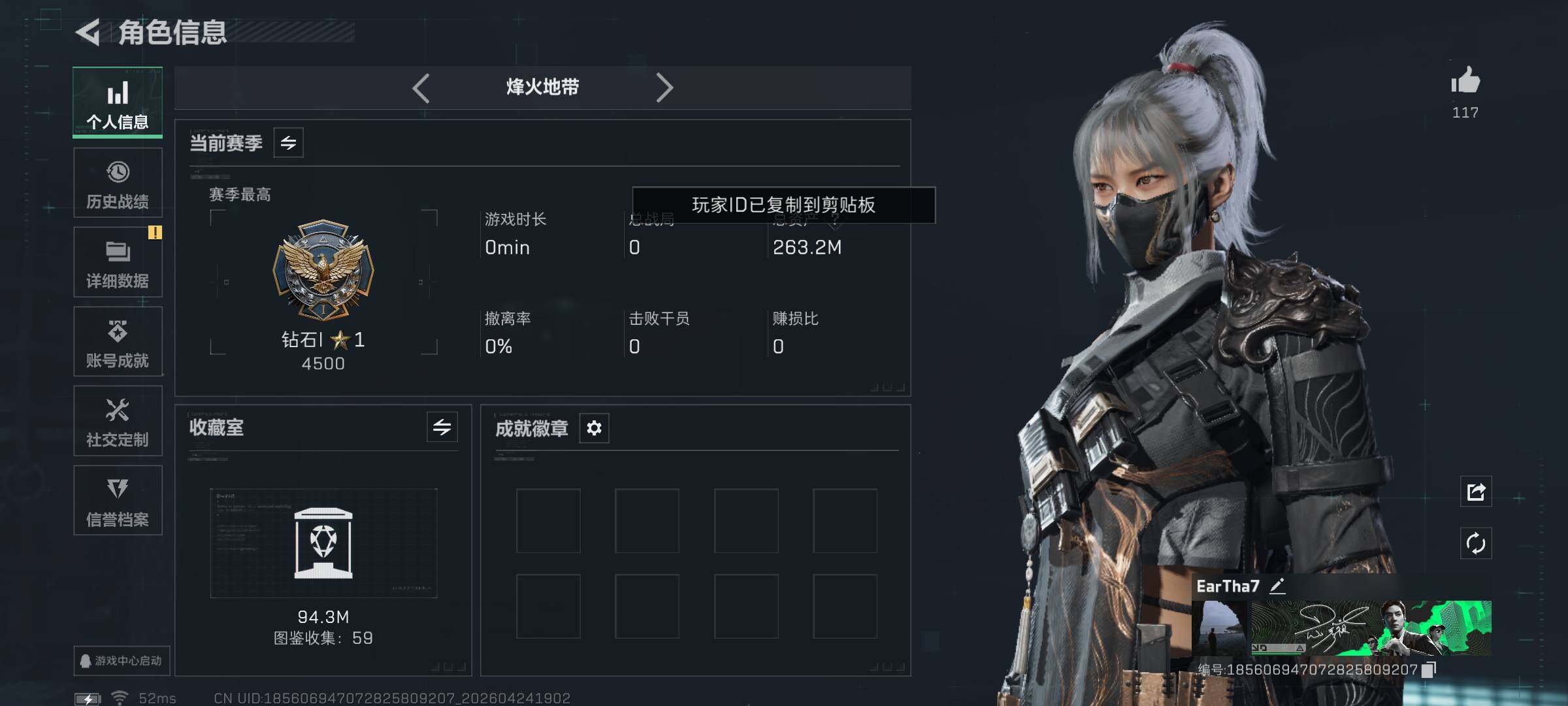The width and height of the screenshot is (1568, 706).
Task: Open the 信誉档案 sidebar tab
Action: click(118, 501)
